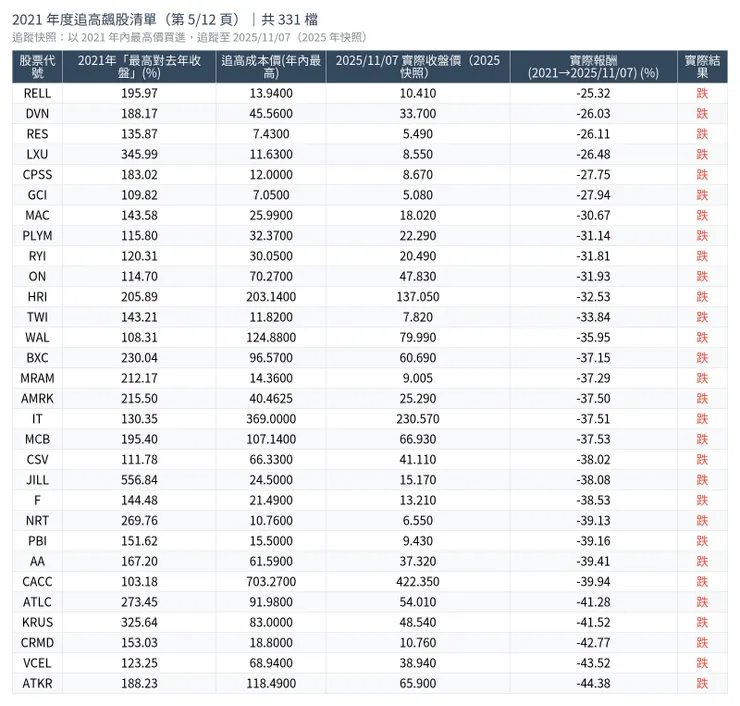
Task: Click cost price 703.2700 for CACC
Action: pyautogui.click(x=271, y=581)
